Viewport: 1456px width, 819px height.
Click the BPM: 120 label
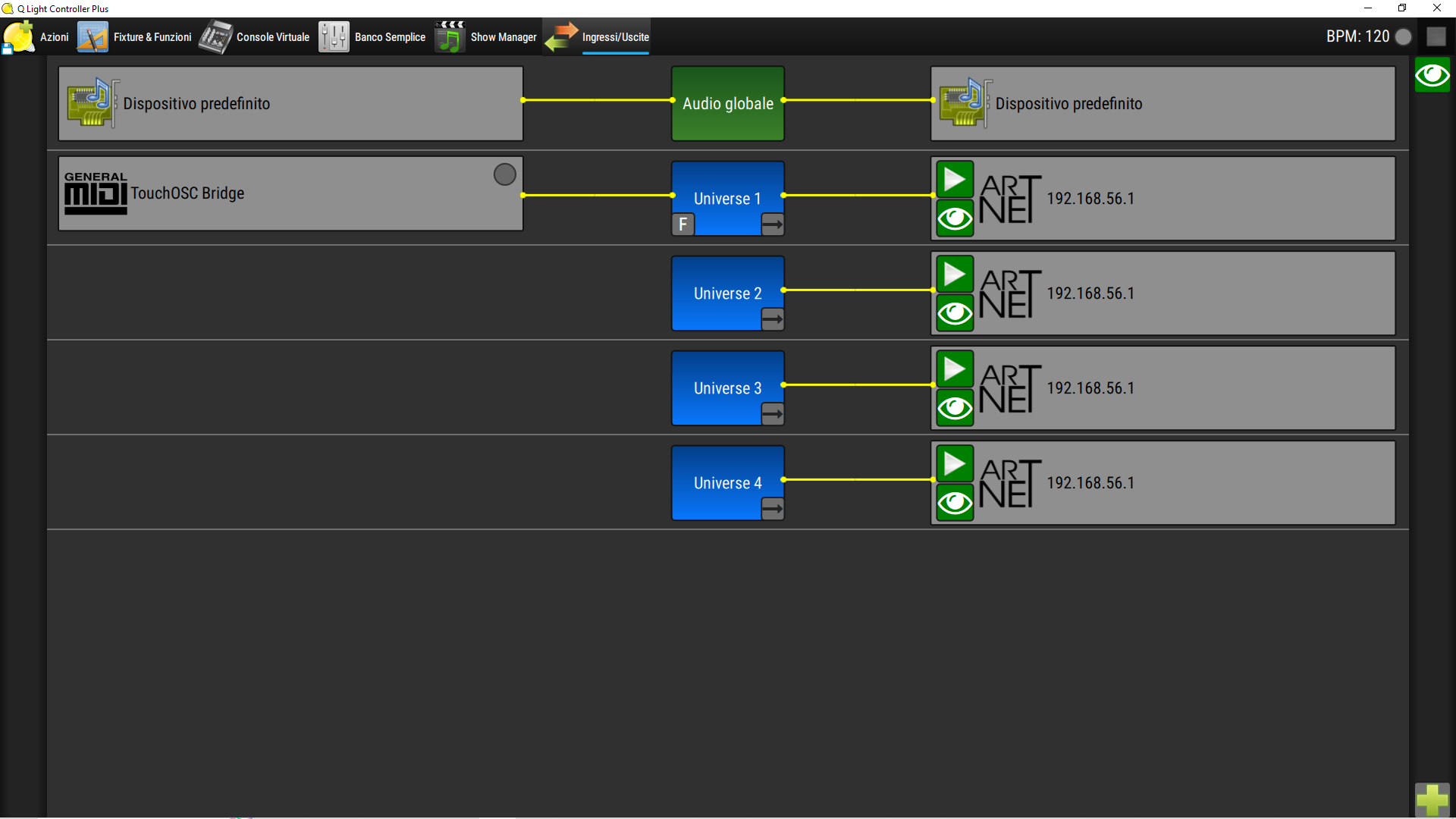pyautogui.click(x=1357, y=36)
